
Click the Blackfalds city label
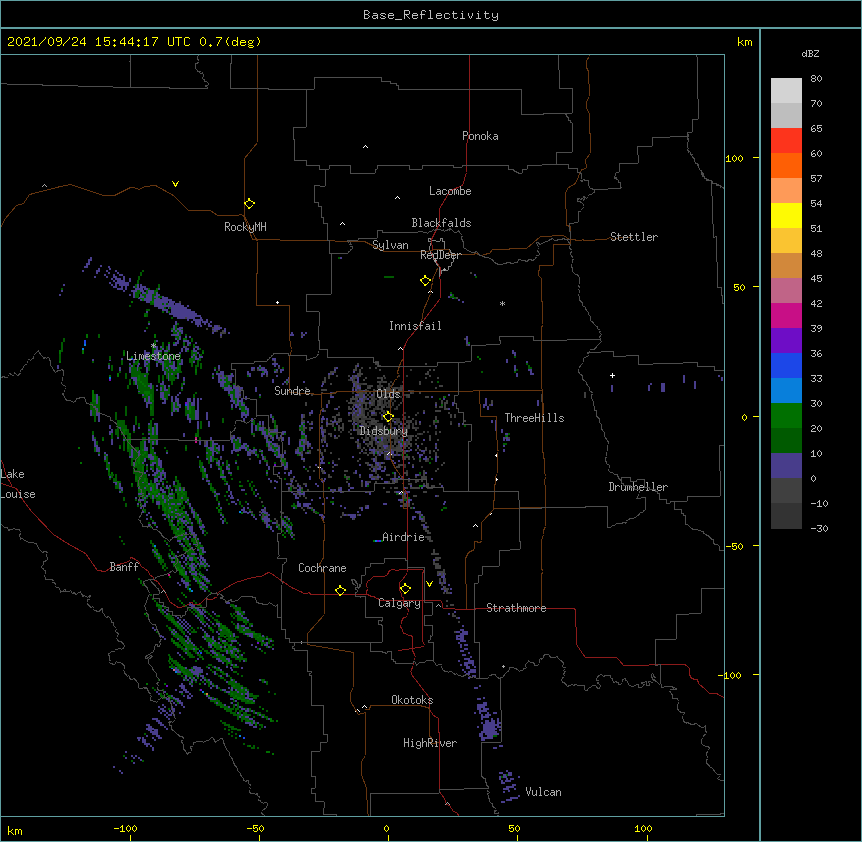[441, 223]
